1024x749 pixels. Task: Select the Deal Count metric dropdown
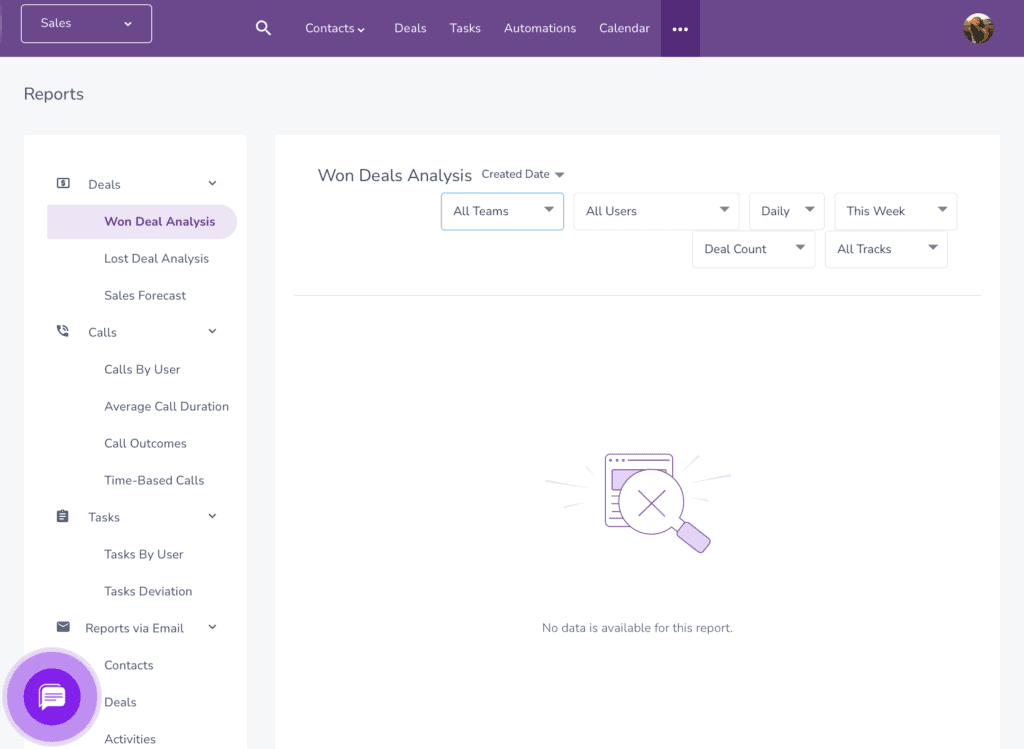[753, 249]
